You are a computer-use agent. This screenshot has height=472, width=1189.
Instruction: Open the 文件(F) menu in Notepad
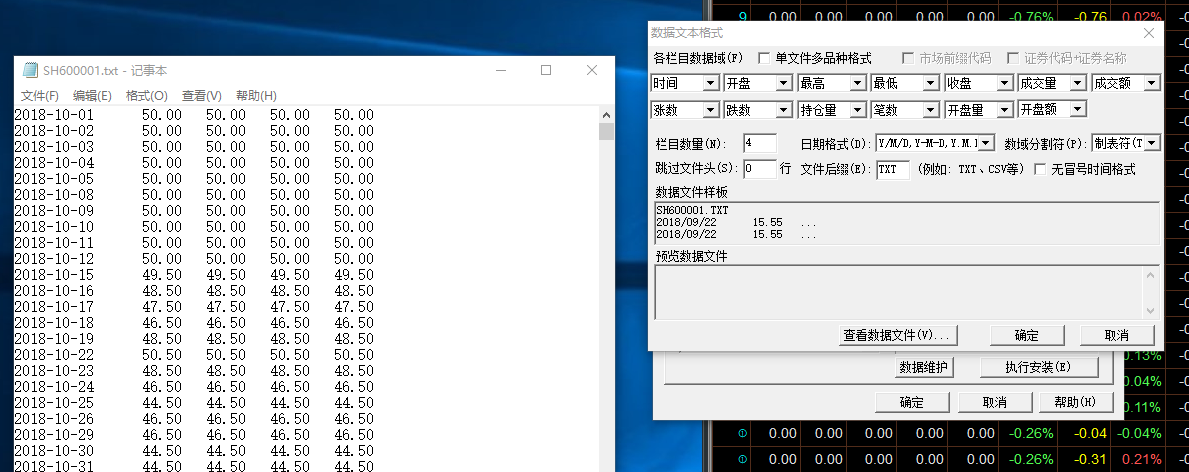click(x=40, y=95)
